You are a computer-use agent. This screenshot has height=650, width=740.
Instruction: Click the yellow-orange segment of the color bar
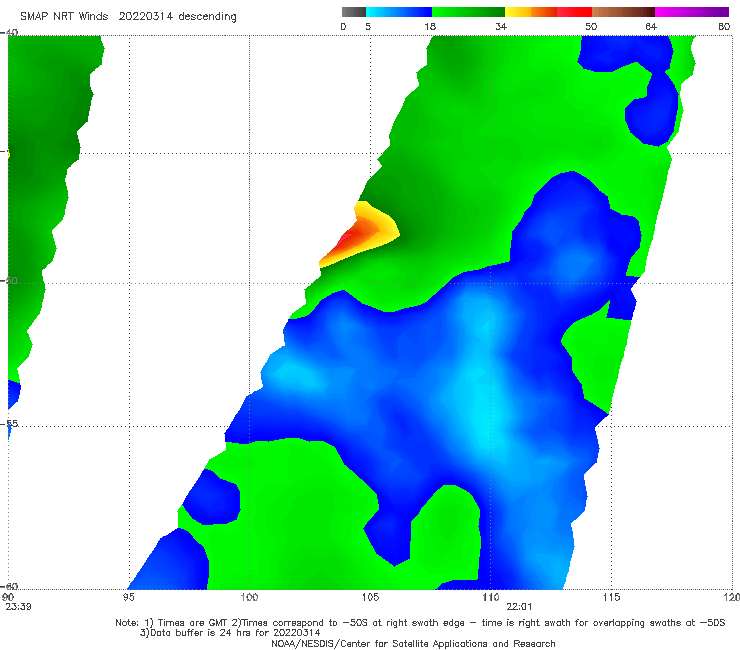[x=530, y=12]
